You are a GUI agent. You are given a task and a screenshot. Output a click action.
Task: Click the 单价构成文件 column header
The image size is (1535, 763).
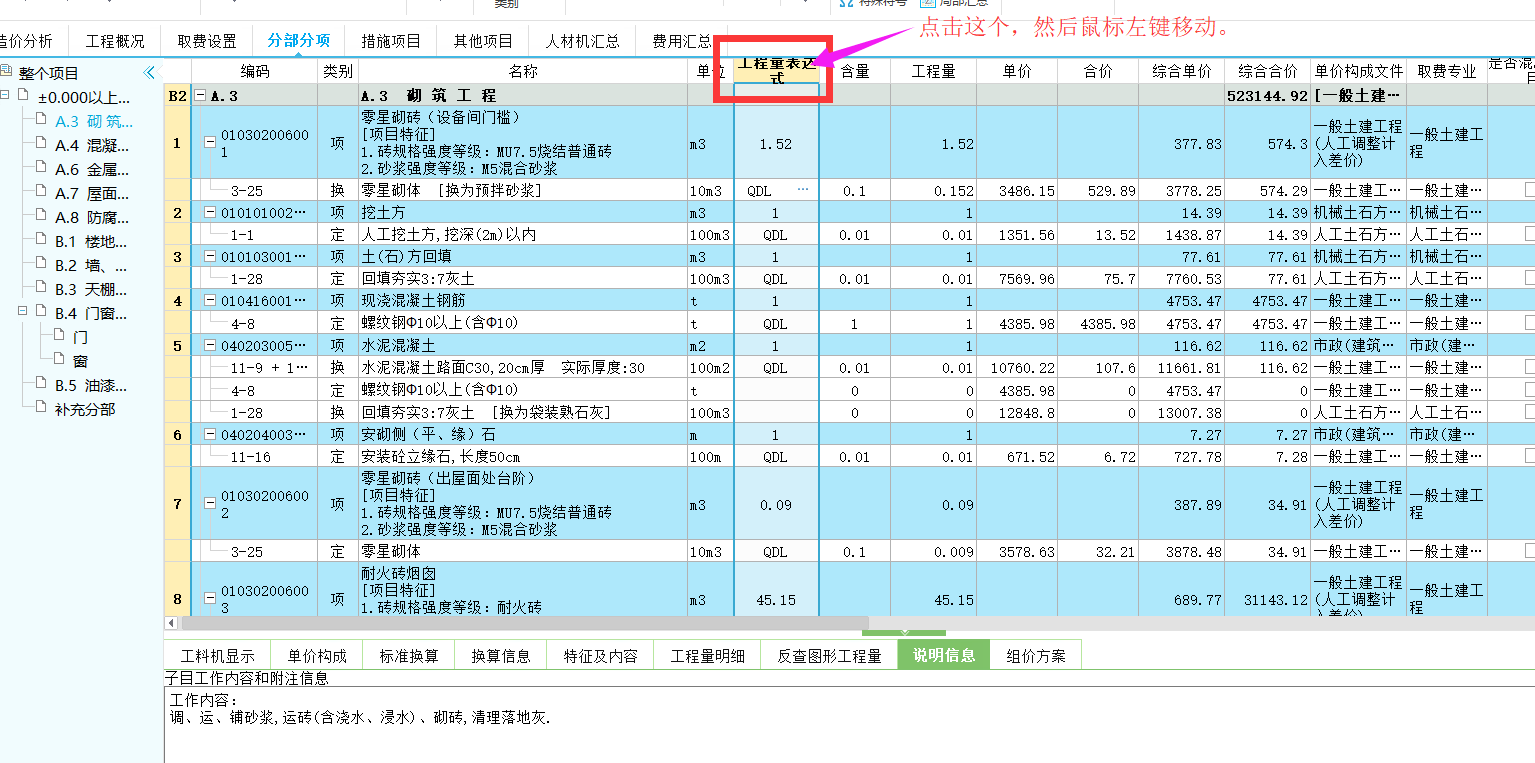pos(1358,71)
